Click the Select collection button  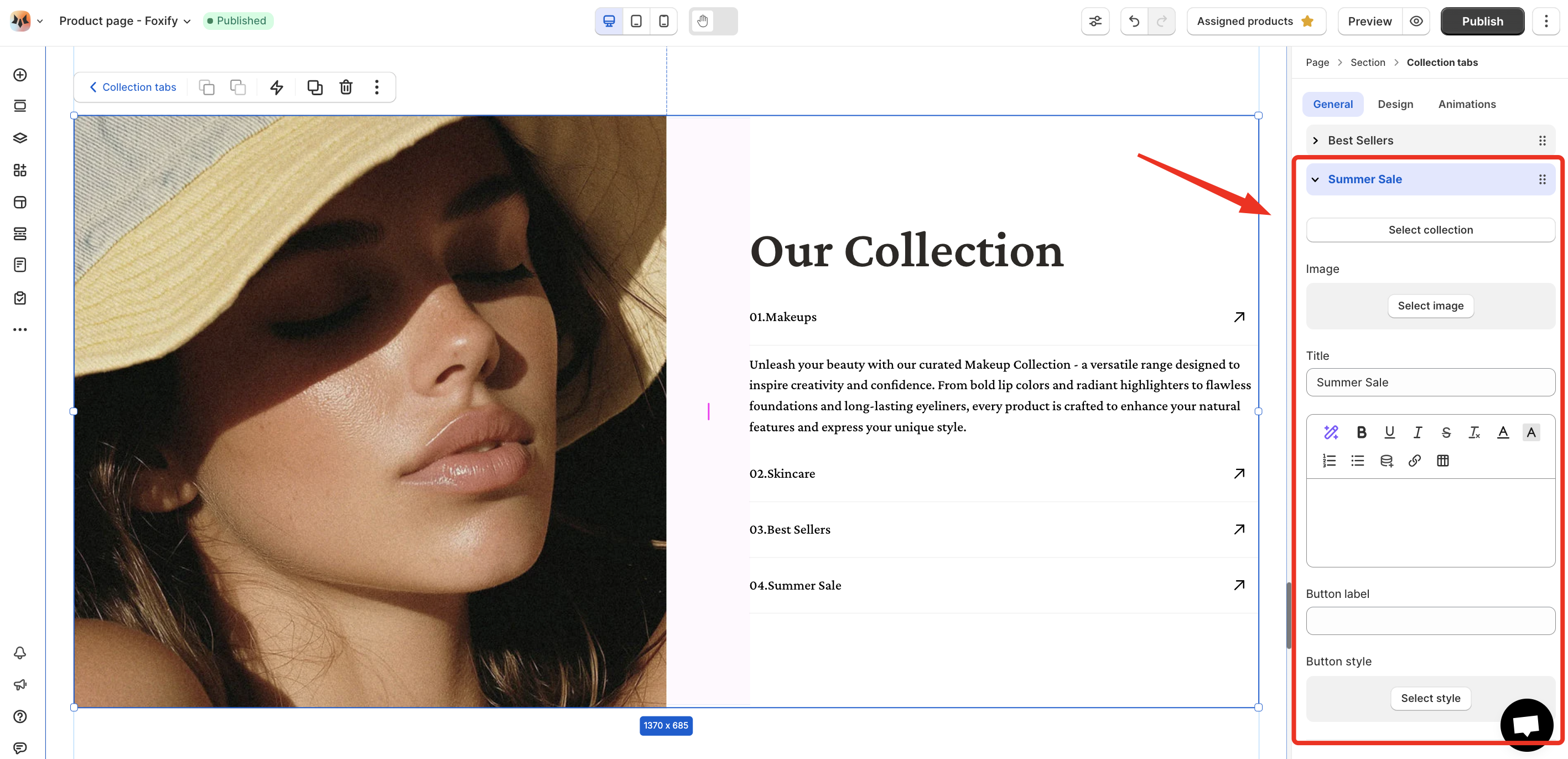click(x=1430, y=230)
